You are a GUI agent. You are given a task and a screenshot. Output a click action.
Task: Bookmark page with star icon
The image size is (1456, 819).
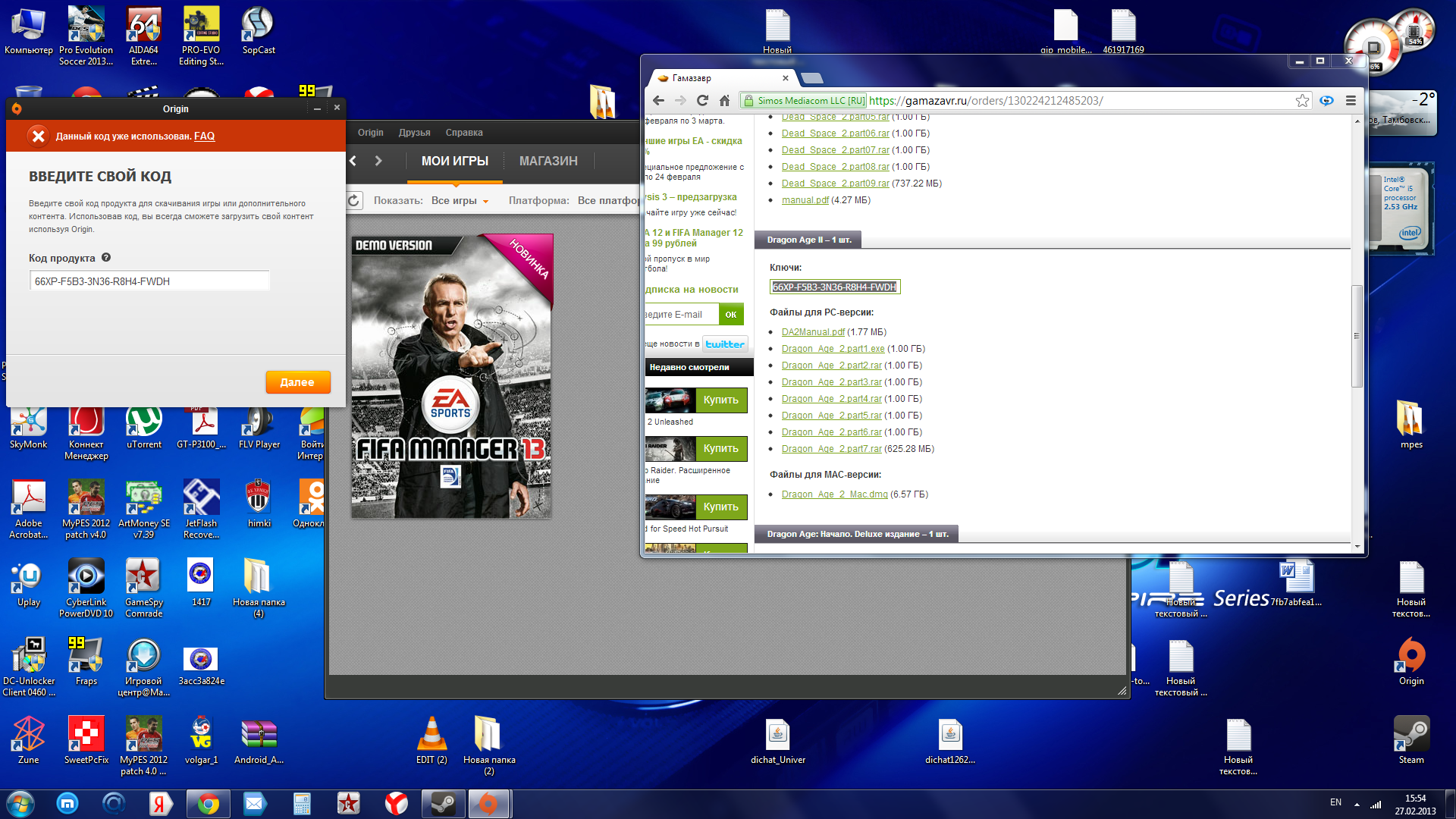(1302, 100)
